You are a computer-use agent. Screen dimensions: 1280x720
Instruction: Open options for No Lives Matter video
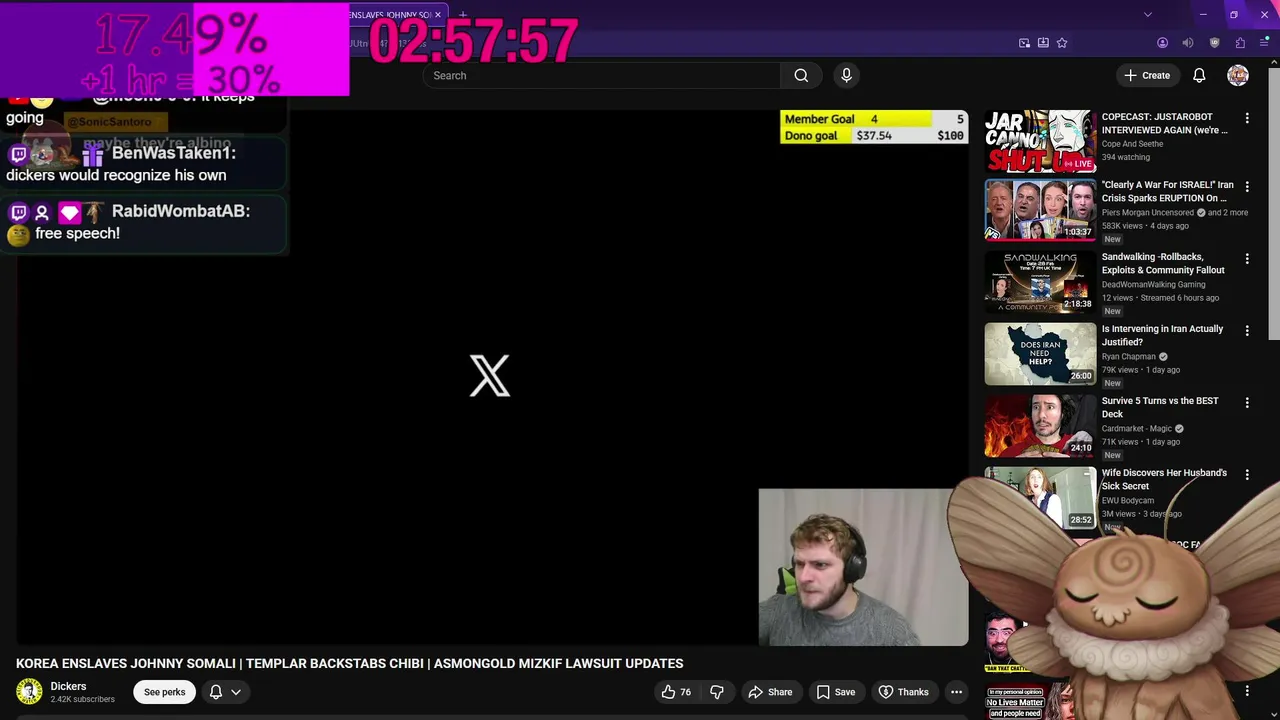coord(1247,691)
